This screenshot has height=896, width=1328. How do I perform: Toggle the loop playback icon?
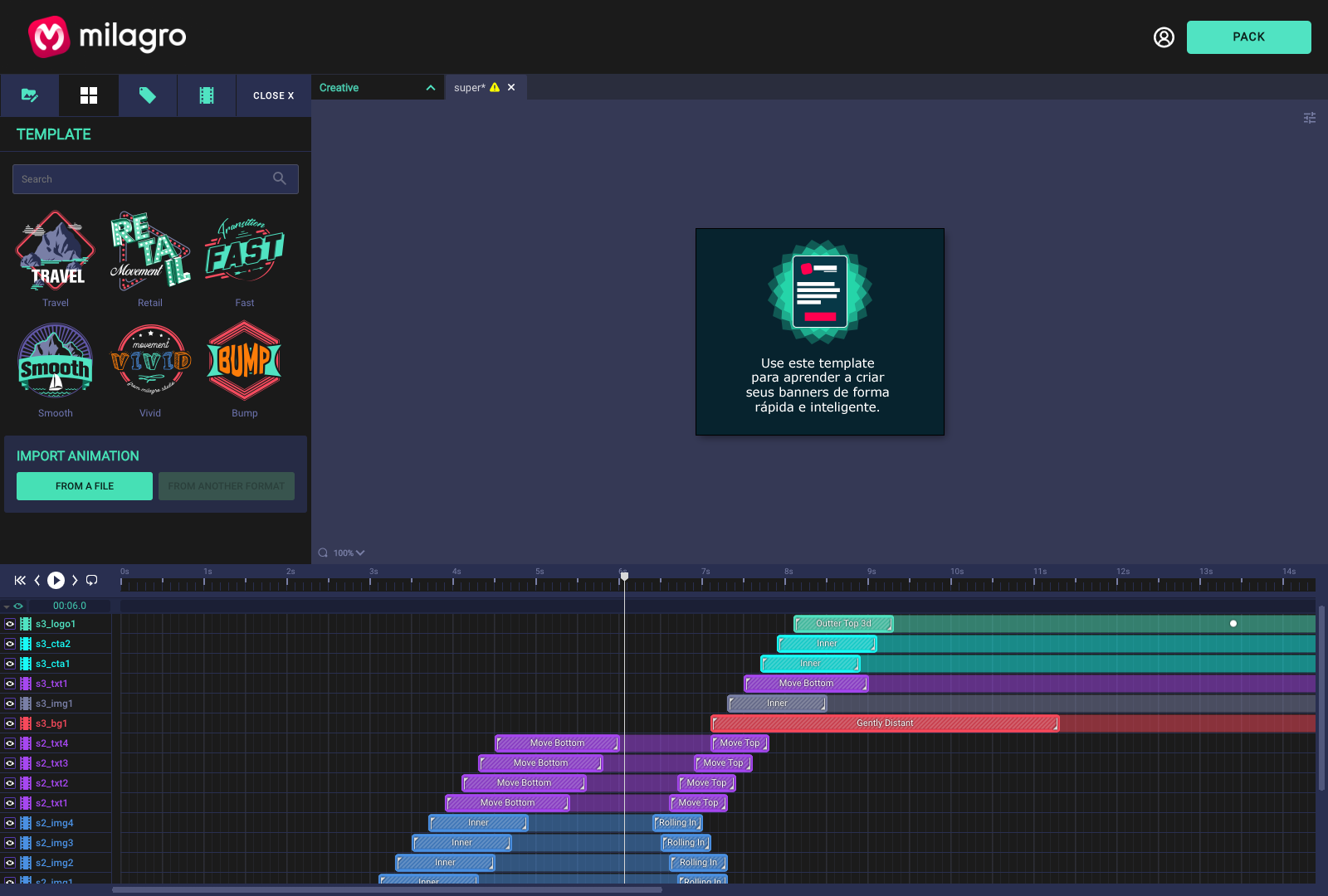tap(92, 581)
